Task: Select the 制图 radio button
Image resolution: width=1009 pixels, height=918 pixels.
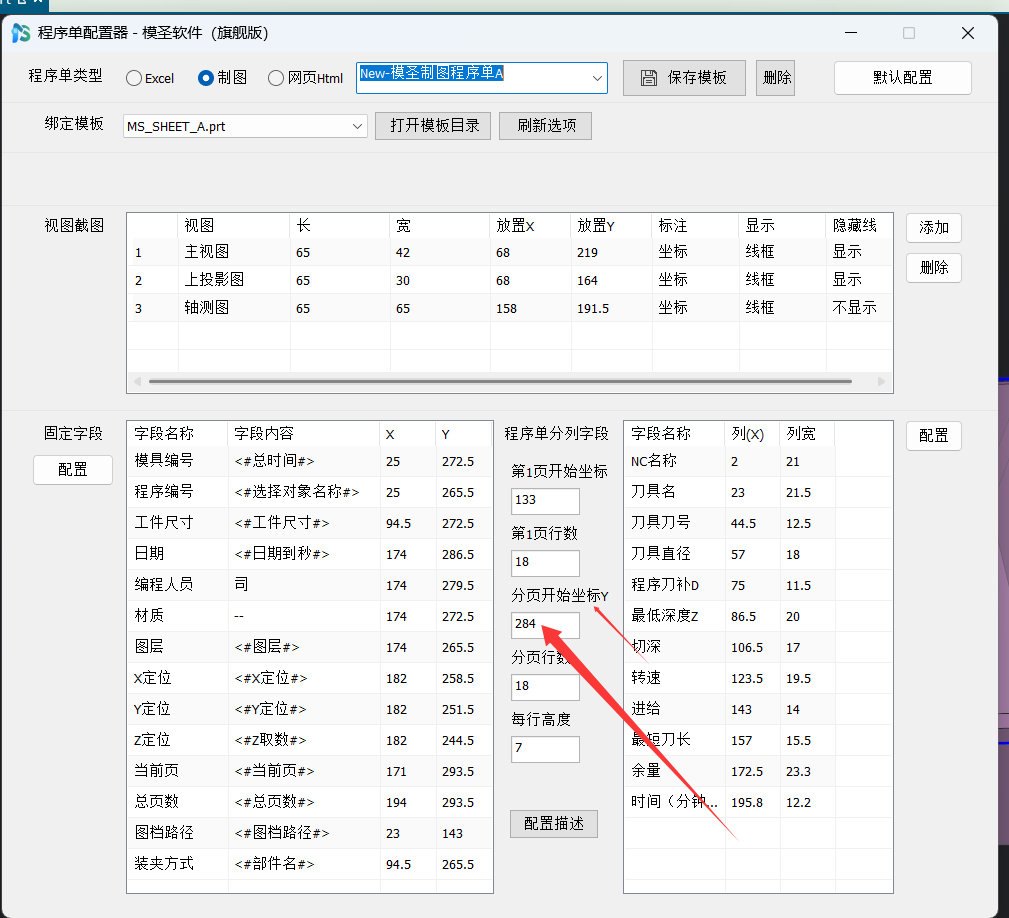Action: pos(206,78)
